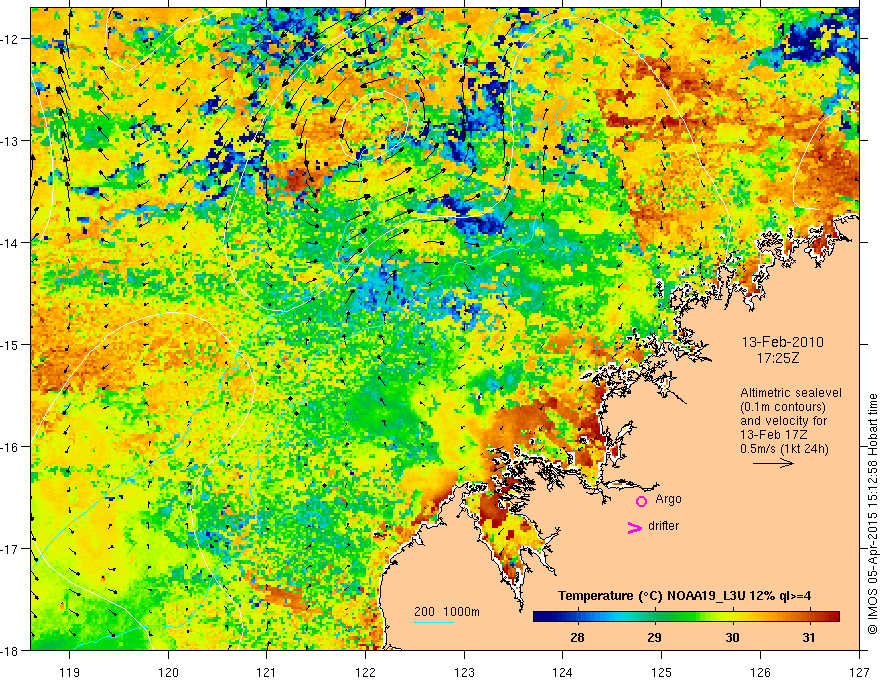Click the temperature color bar
The image size is (880, 680).
(x=686, y=617)
